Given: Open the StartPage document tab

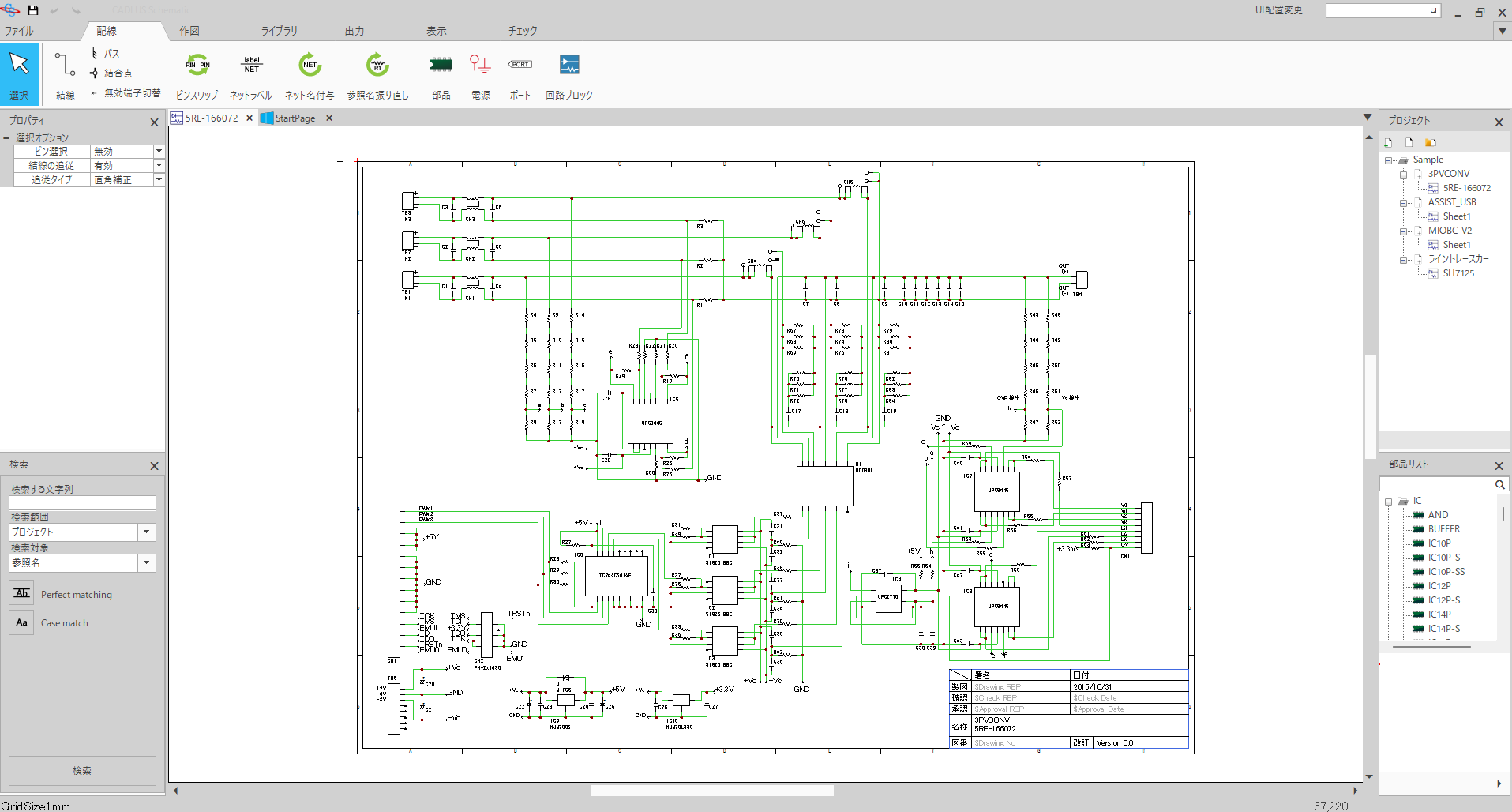Looking at the screenshot, I should click(295, 118).
